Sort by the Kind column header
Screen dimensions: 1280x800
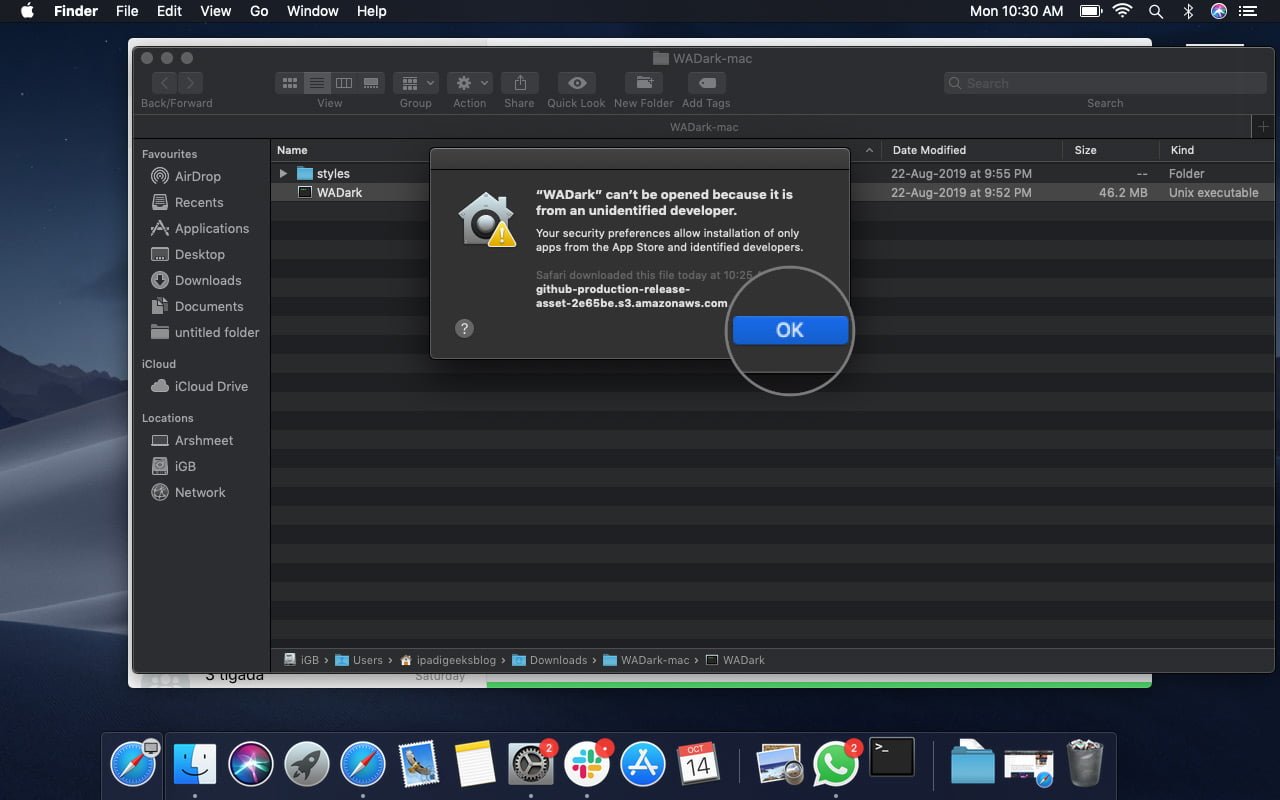click(1182, 150)
